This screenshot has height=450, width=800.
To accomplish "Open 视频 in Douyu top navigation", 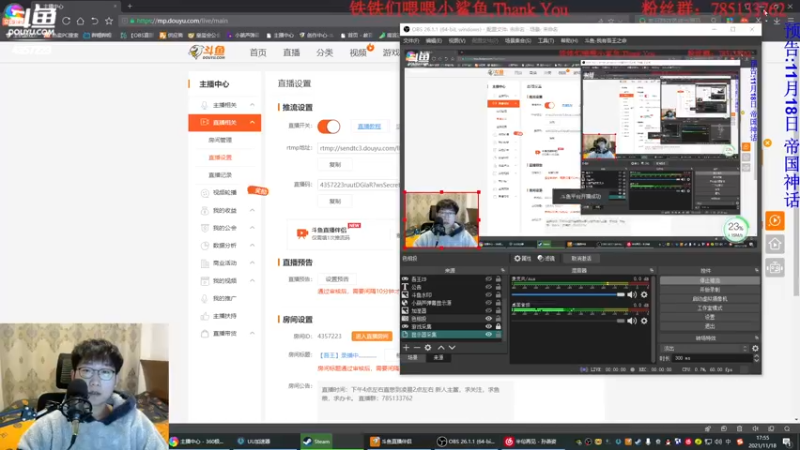I will tap(358, 53).
